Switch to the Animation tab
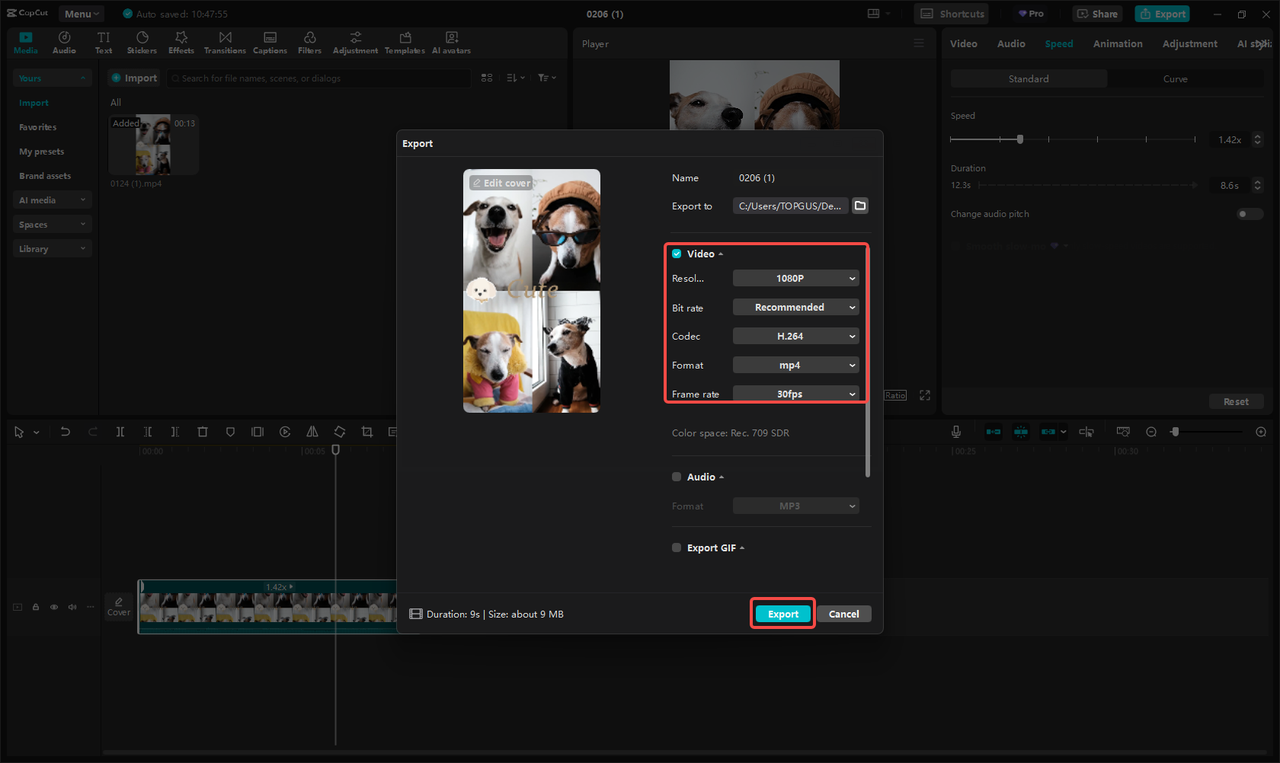The image size is (1280, 763). pos(1117,43)
